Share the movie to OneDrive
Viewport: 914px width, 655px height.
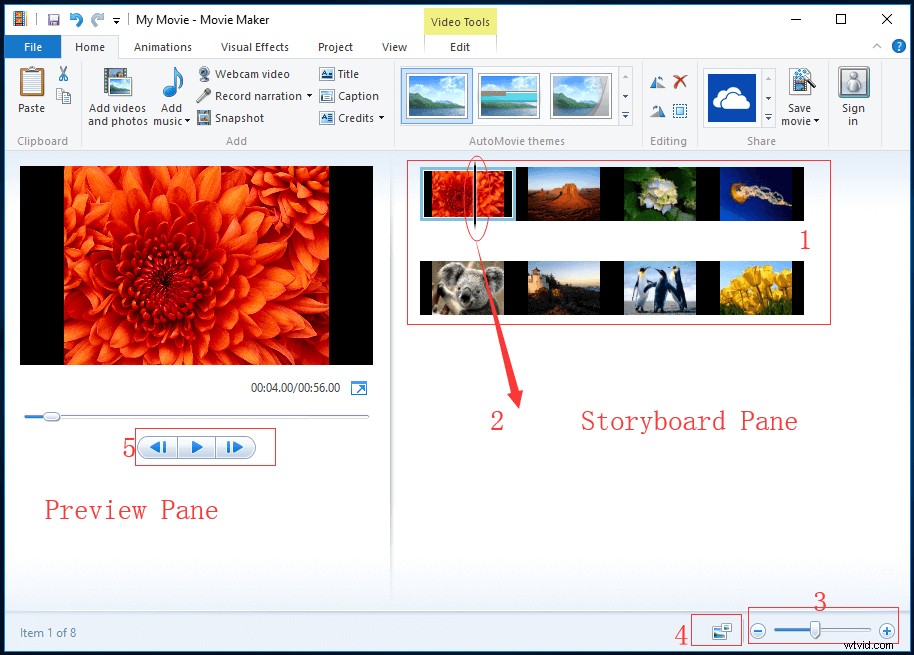[733, 95]
